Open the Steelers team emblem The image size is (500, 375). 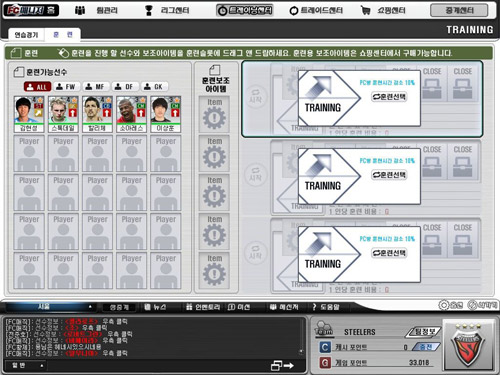(x=468, y=344)
